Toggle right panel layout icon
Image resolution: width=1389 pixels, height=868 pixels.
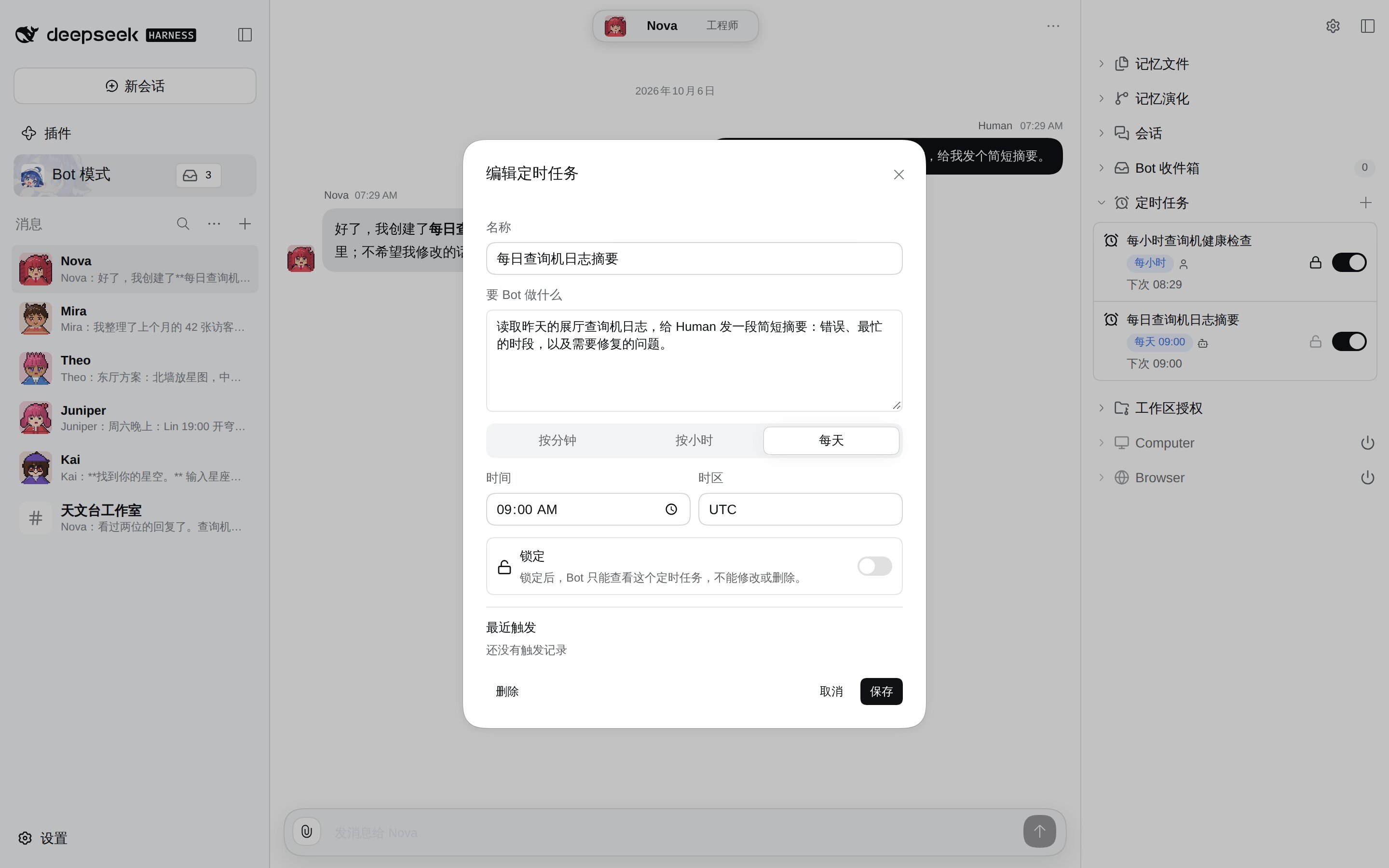pyautogui.click(x=1368, y=26)
